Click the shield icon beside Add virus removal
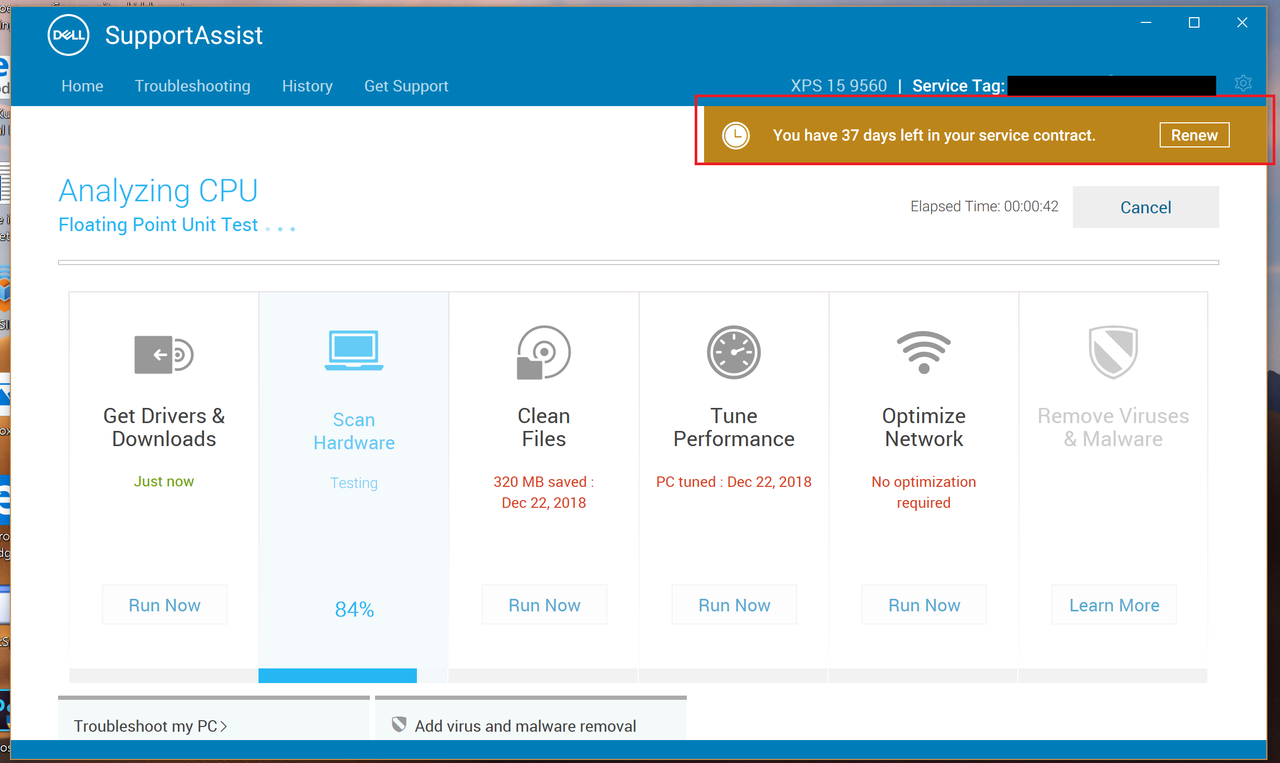 point(399,725)
